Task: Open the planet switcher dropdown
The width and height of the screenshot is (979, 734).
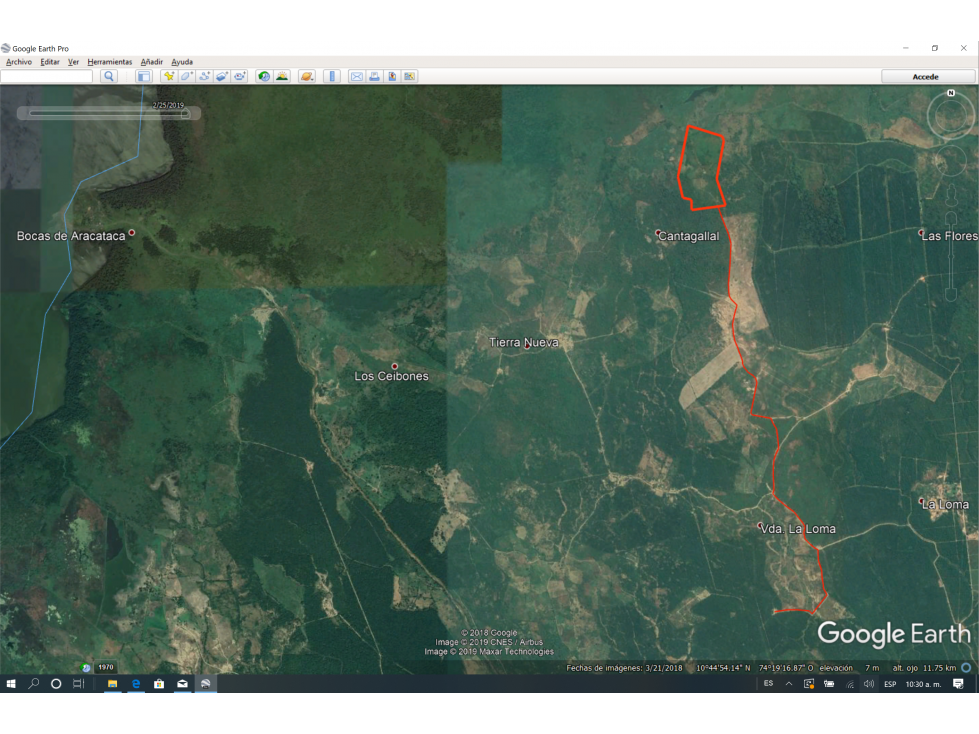Action: (x=307, y=76)
